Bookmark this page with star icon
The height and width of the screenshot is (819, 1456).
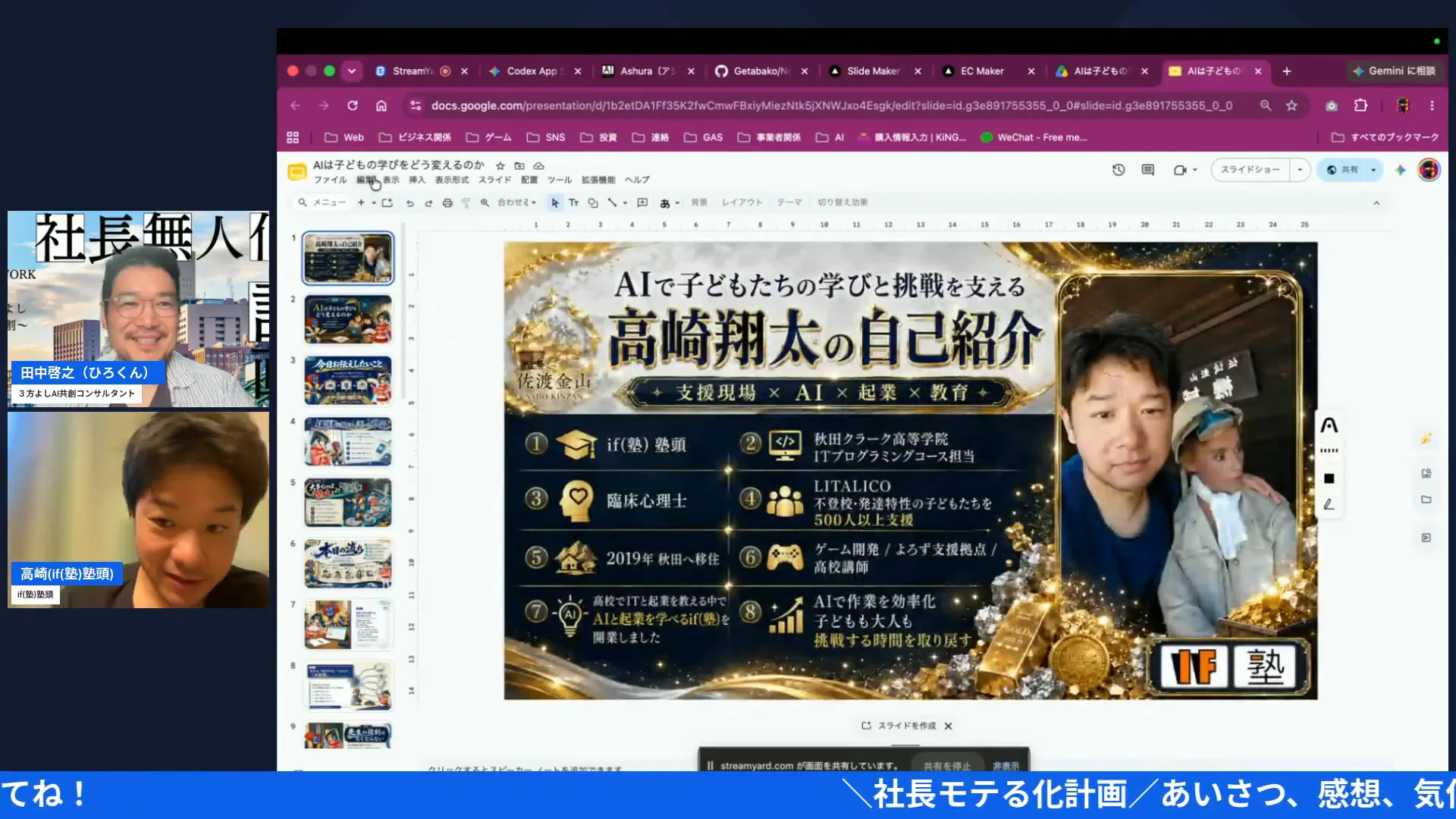1291,105
